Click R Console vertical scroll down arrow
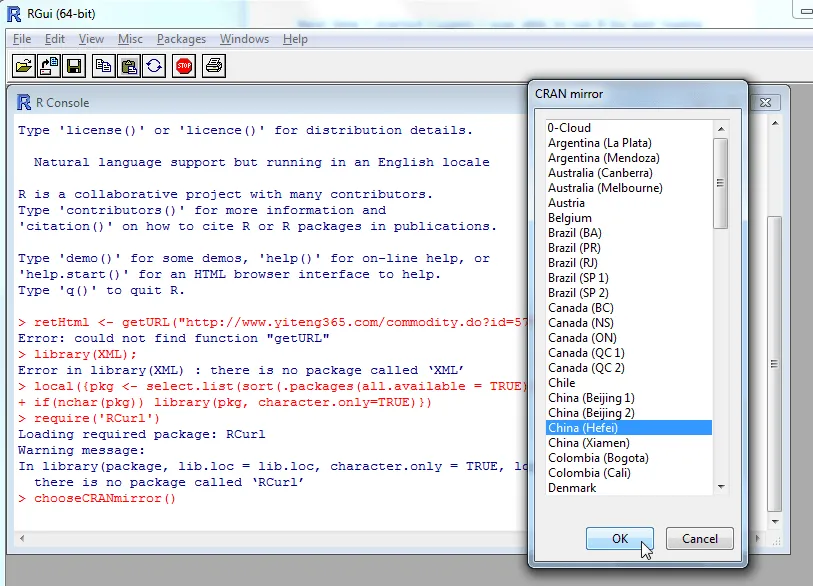This screenshot has width=813, height=586. click(775, 522)
